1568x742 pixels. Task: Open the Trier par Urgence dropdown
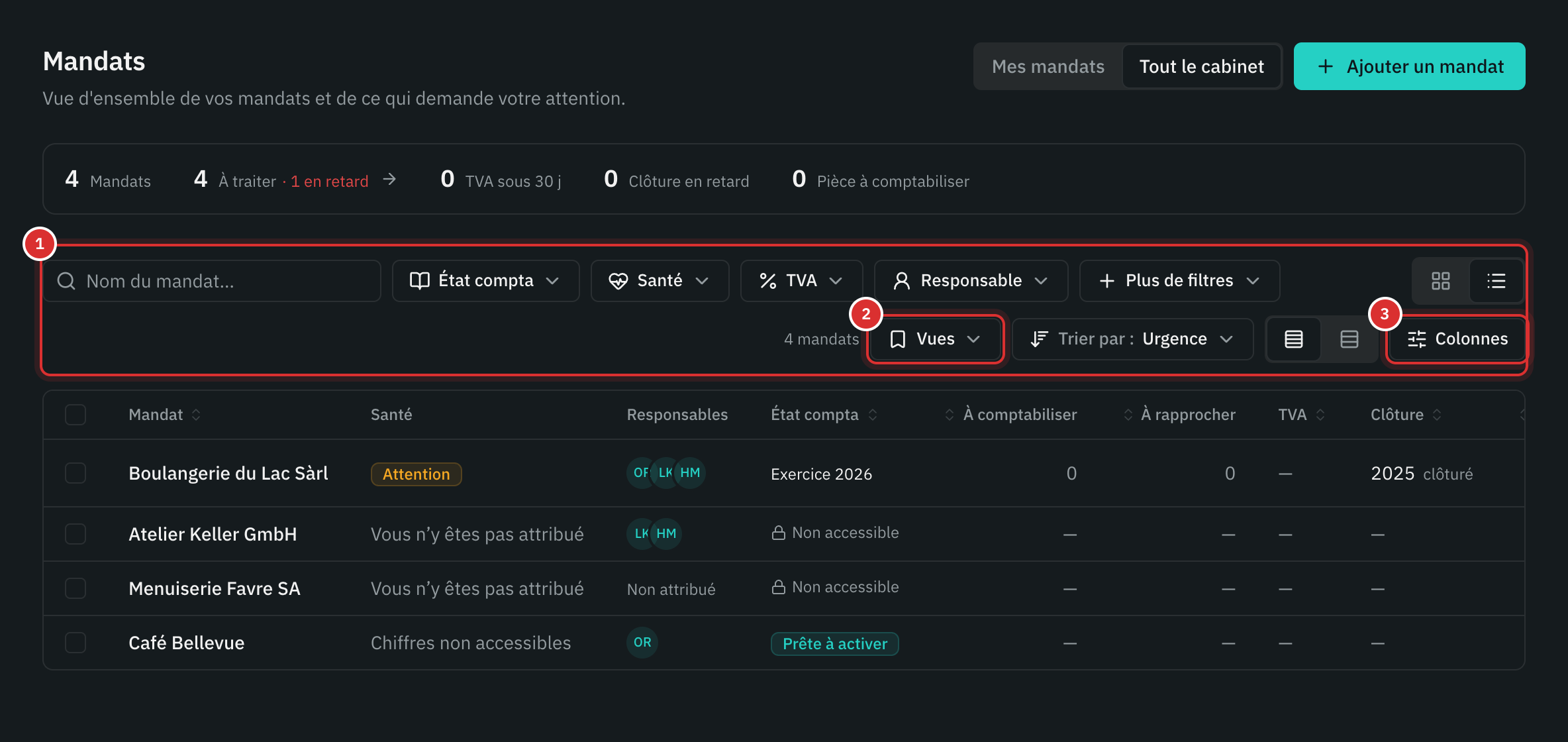coord(1132,339)
